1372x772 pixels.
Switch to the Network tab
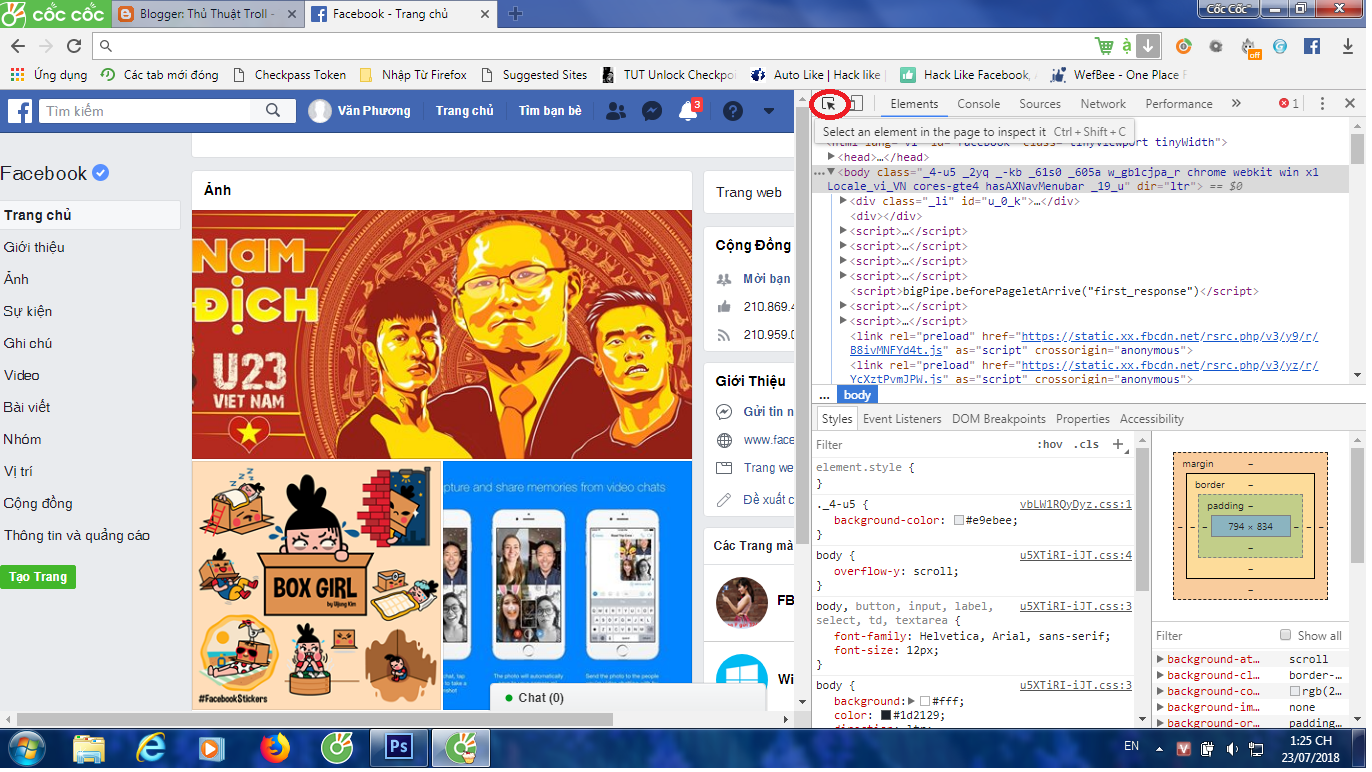click(1103, 103)
